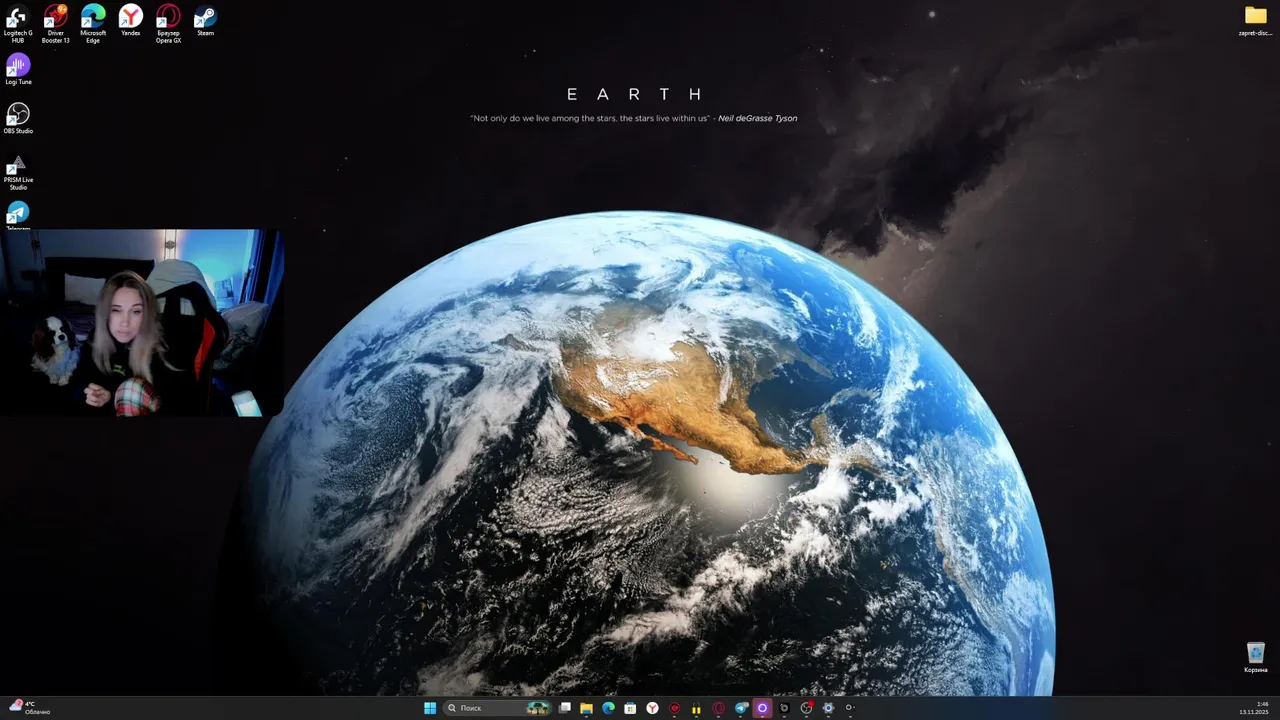Switch to Telegram on the taskbar
The image size is (1280, 720).
point(741,708)
